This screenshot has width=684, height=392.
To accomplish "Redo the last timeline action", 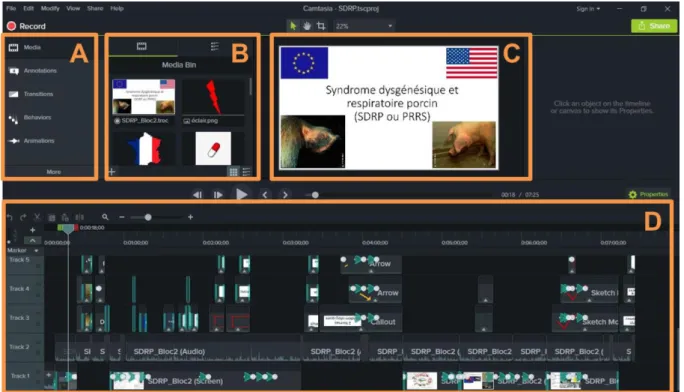I will coord(23,217).
